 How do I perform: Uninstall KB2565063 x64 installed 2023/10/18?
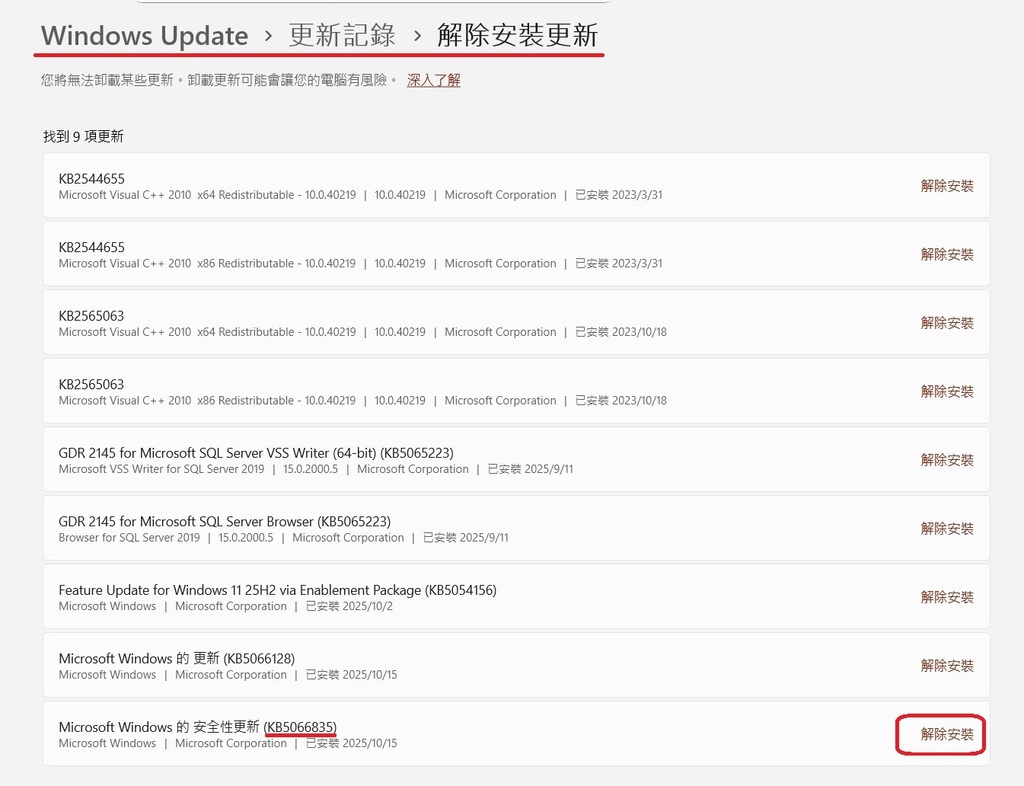[x=947, y=323]
